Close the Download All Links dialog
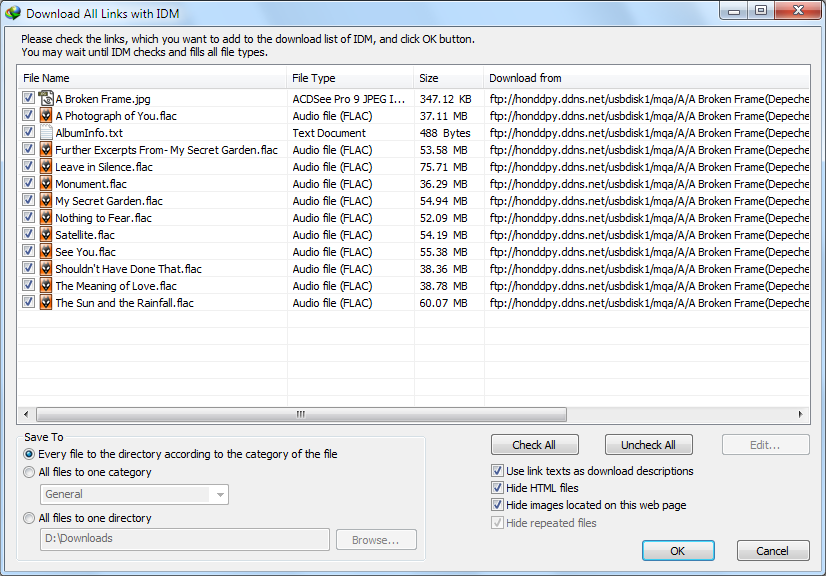Image resolution: width=826 pixels, height=576 pixels. coord(799,10)
